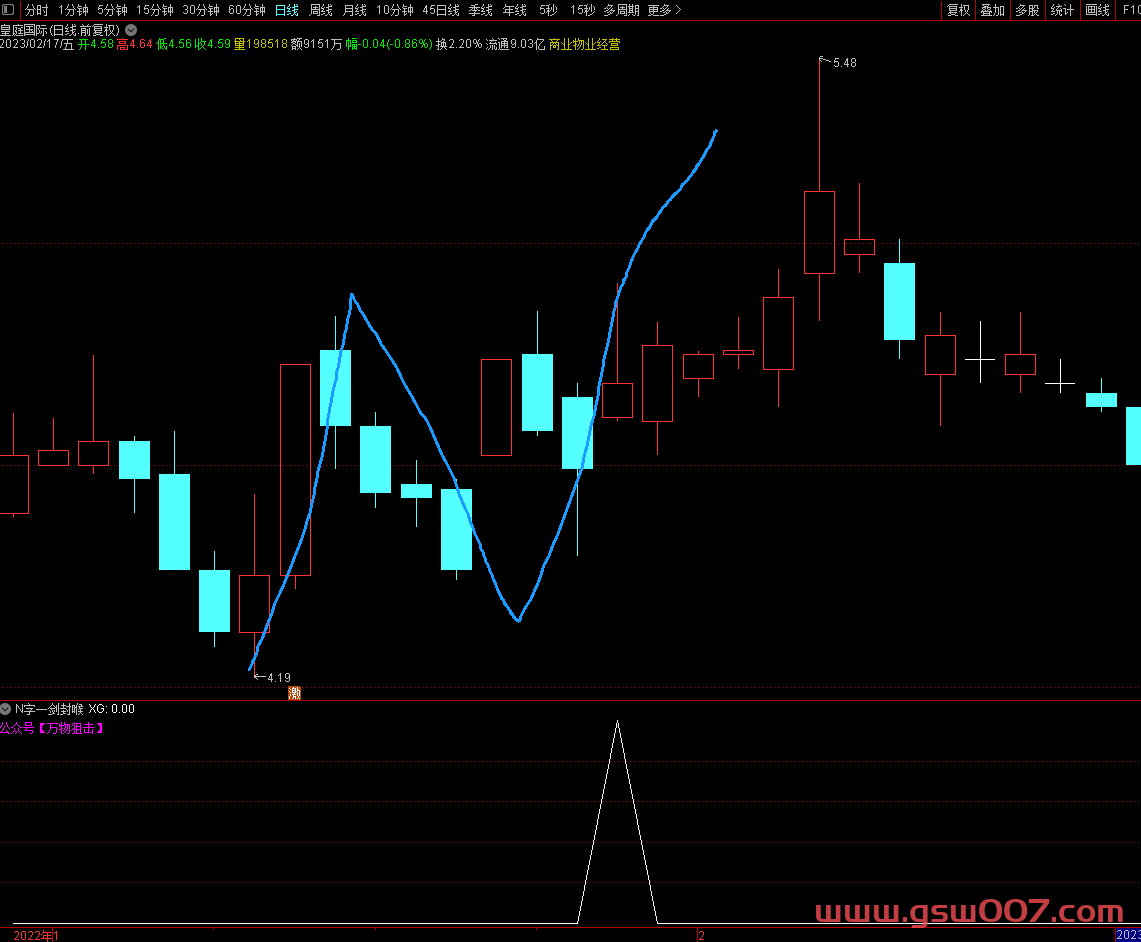Click the 商业物业经营 sector link
Viewport: 1141px width, 942px height.
pos(584,44)
